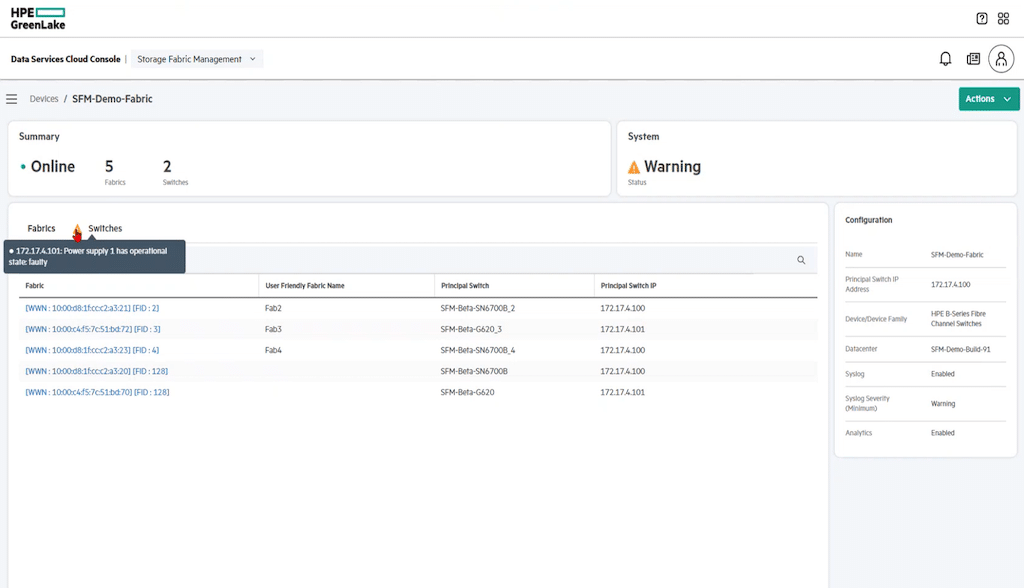
Task: Click Syslog Severity Warning value
Action: point(942,403)
